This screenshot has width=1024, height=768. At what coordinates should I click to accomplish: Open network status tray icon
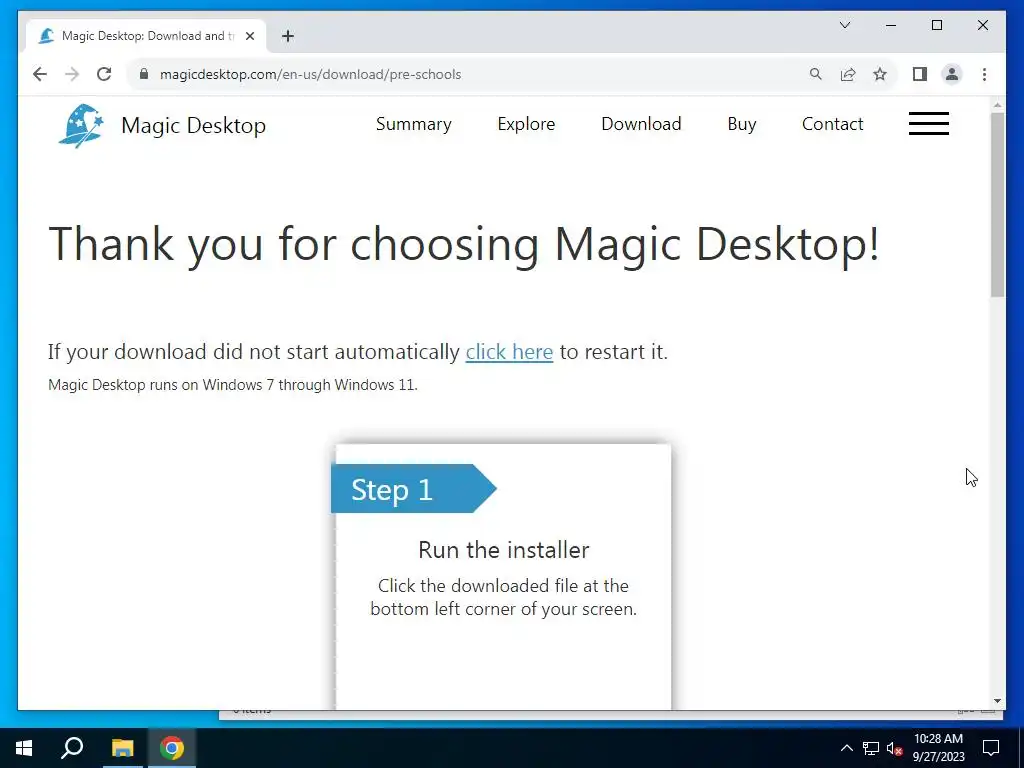[871, 748]
